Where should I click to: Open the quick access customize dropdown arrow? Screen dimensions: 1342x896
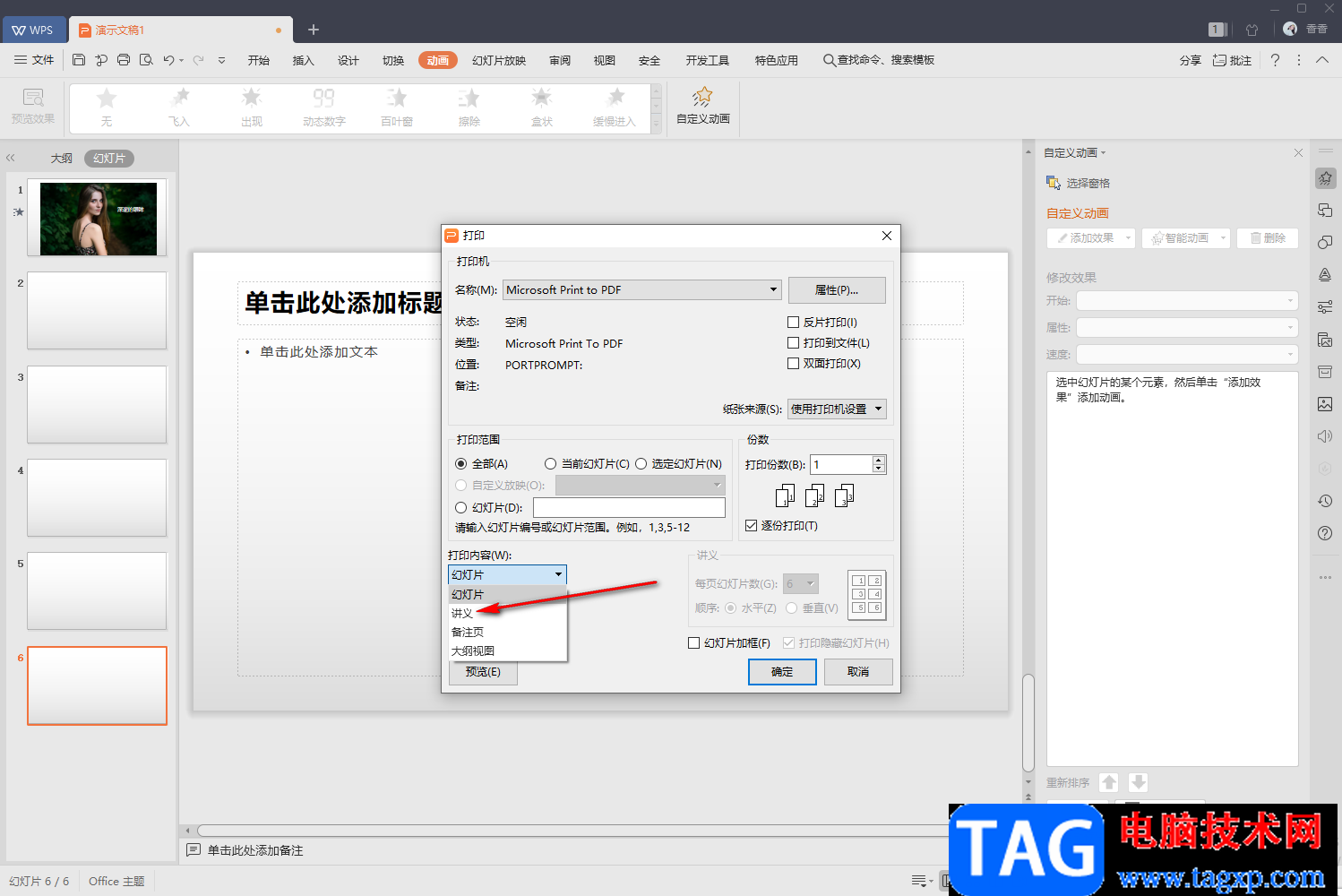pyautogui.click(x=221, y=60)
